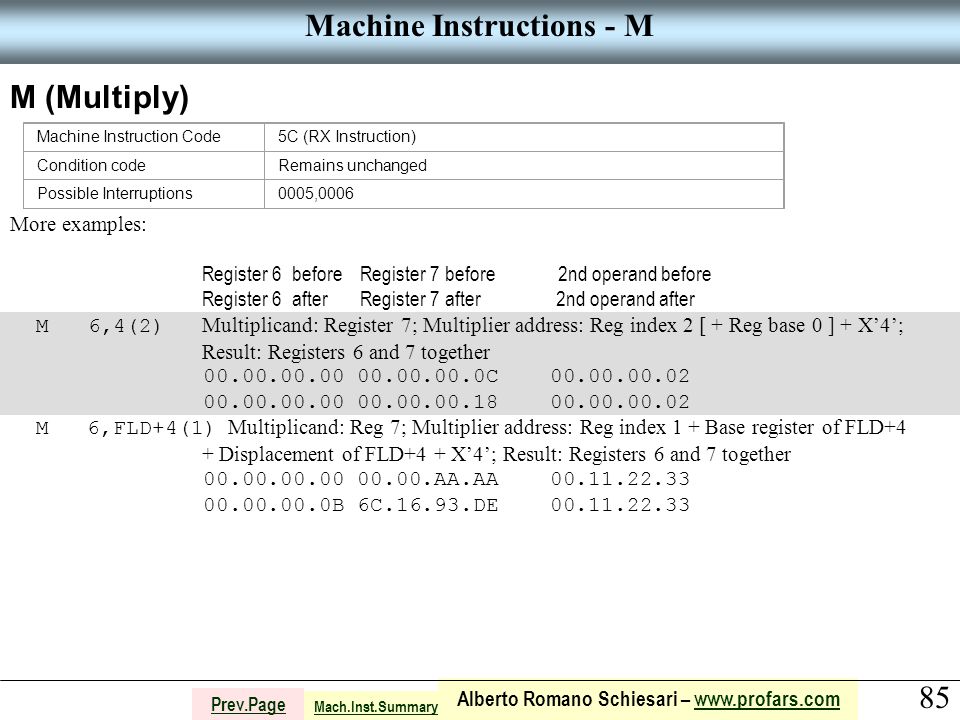The width and height of the screenshot is (960, 720).
Task: Select the 'M (Multiply)' heading
Action: point(100,97)
